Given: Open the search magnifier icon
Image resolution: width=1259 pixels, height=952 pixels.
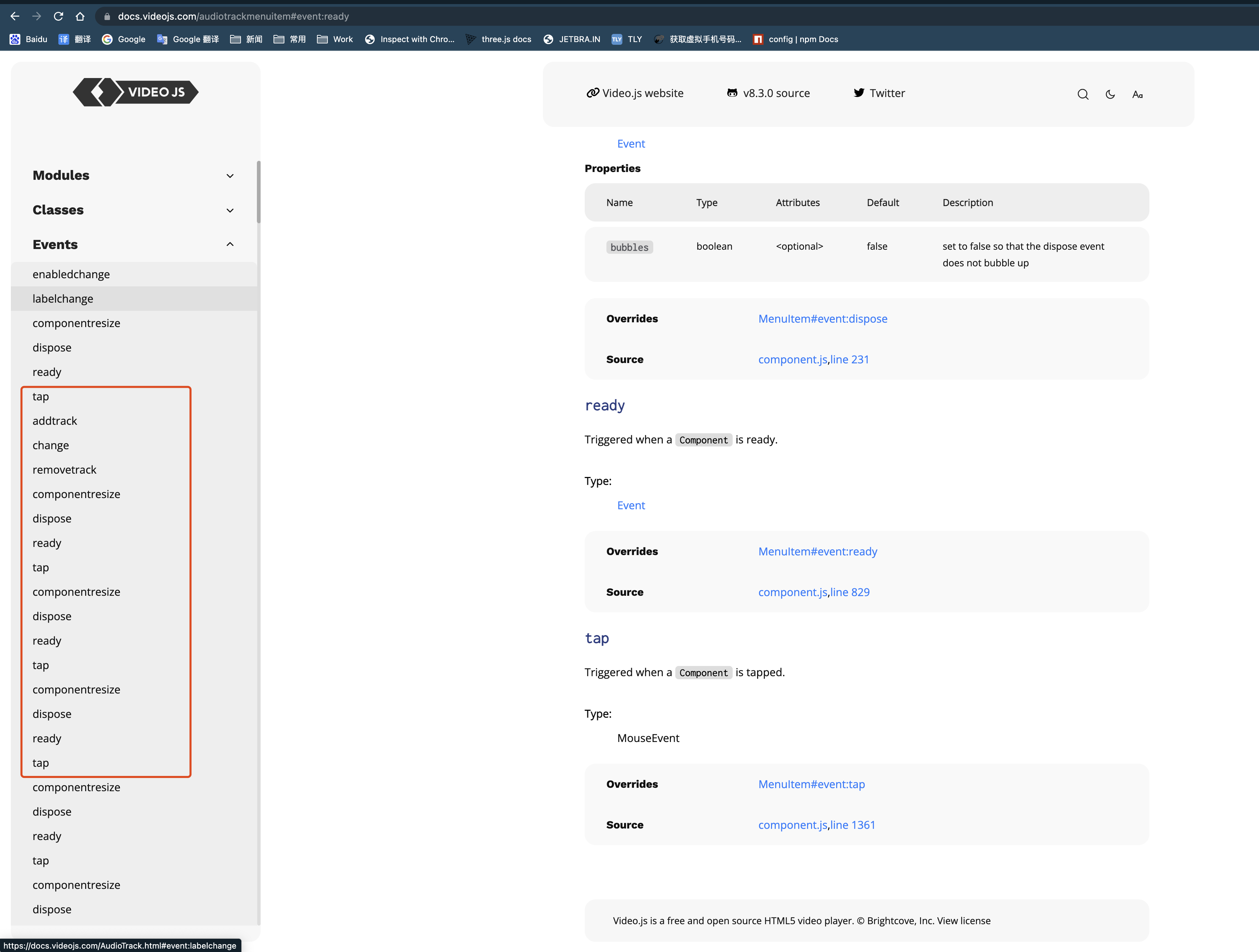Looking at the screenshot, I should point(1083,94).
